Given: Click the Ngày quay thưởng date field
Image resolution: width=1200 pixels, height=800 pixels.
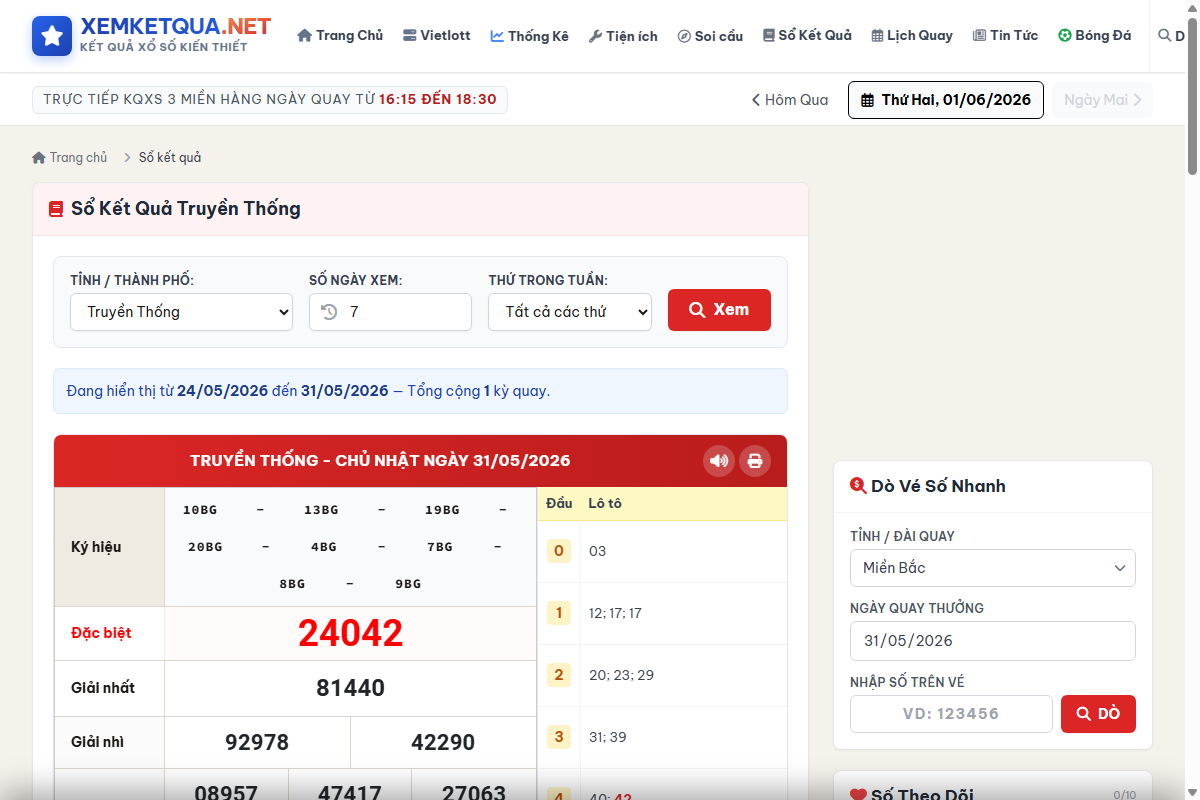Looking at the screenshot, I should click(x=993, y=641).
